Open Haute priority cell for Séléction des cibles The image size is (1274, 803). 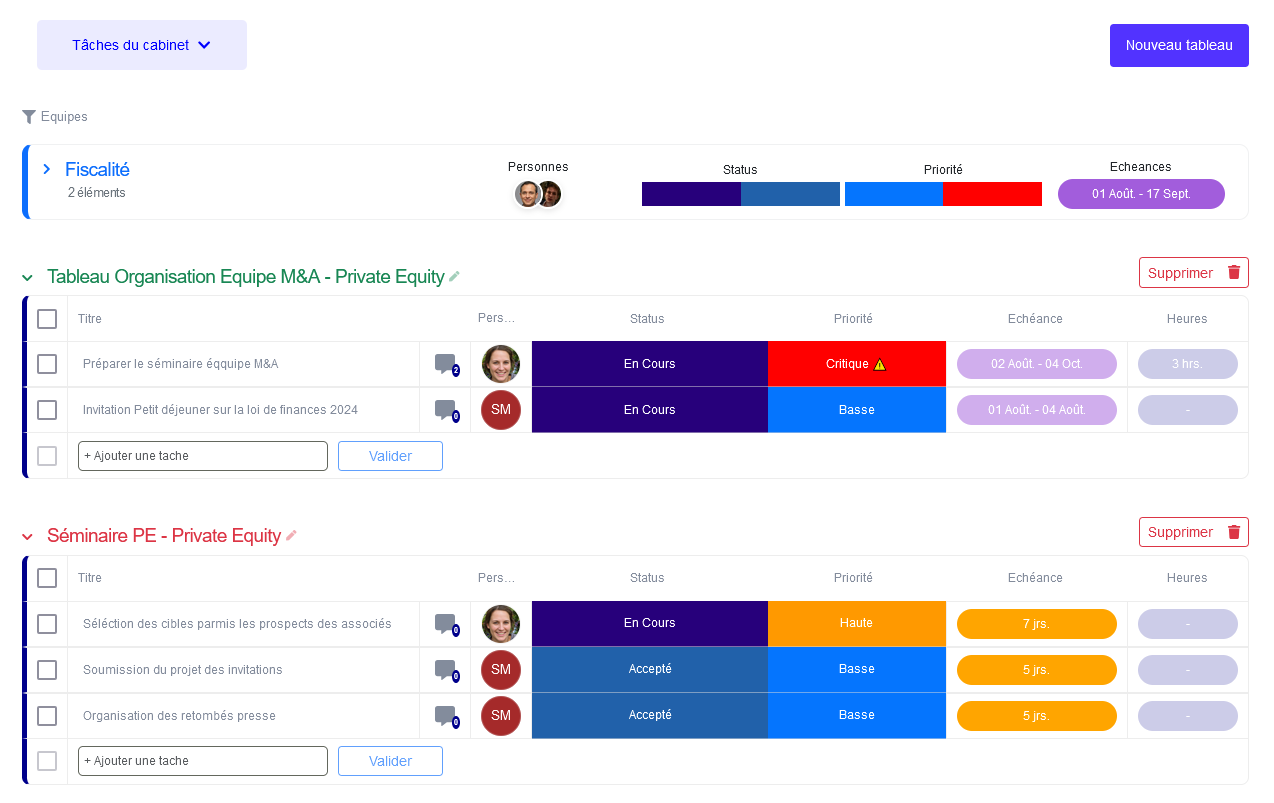click(857, 623)
